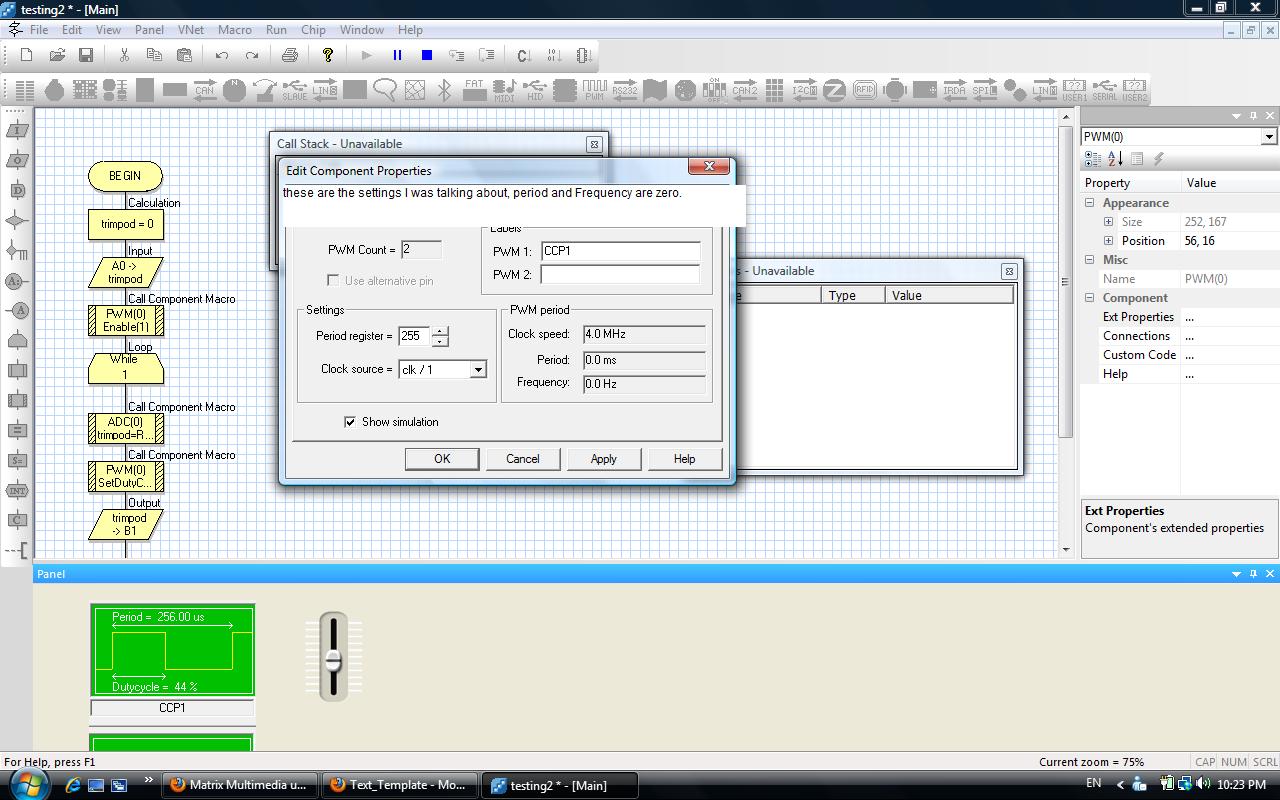
Task: Click the yellow Help question mark icon
Action: (x=328, y=56)
